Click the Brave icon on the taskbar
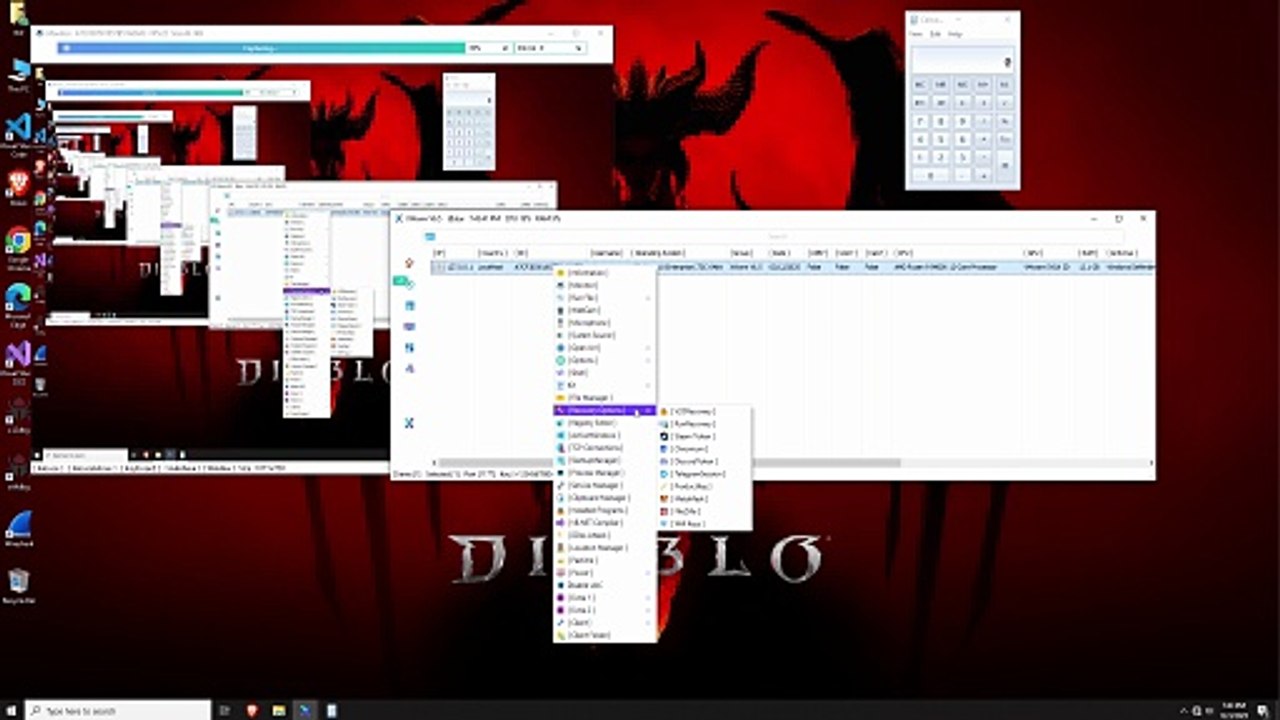 pyautogui.click(x=252, y=710)
